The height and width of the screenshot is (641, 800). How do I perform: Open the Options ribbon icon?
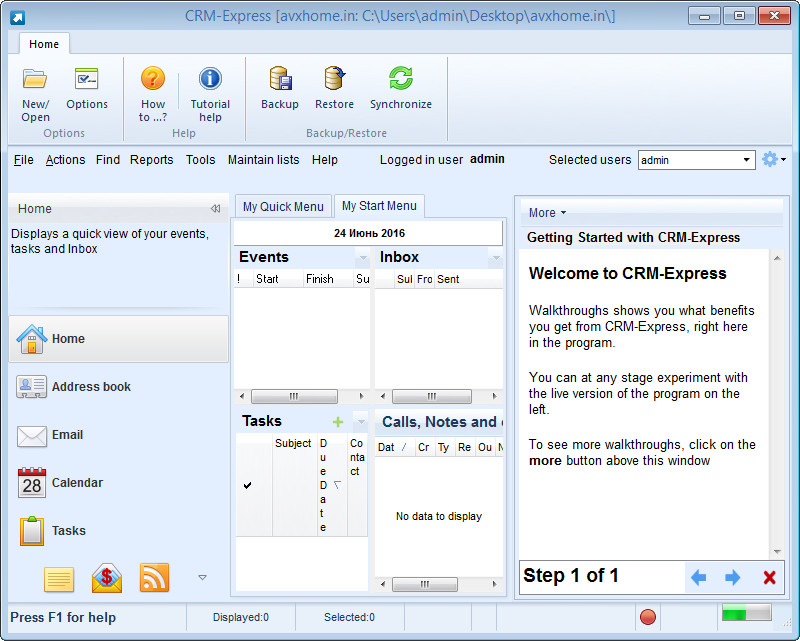(x=86, y=79)
